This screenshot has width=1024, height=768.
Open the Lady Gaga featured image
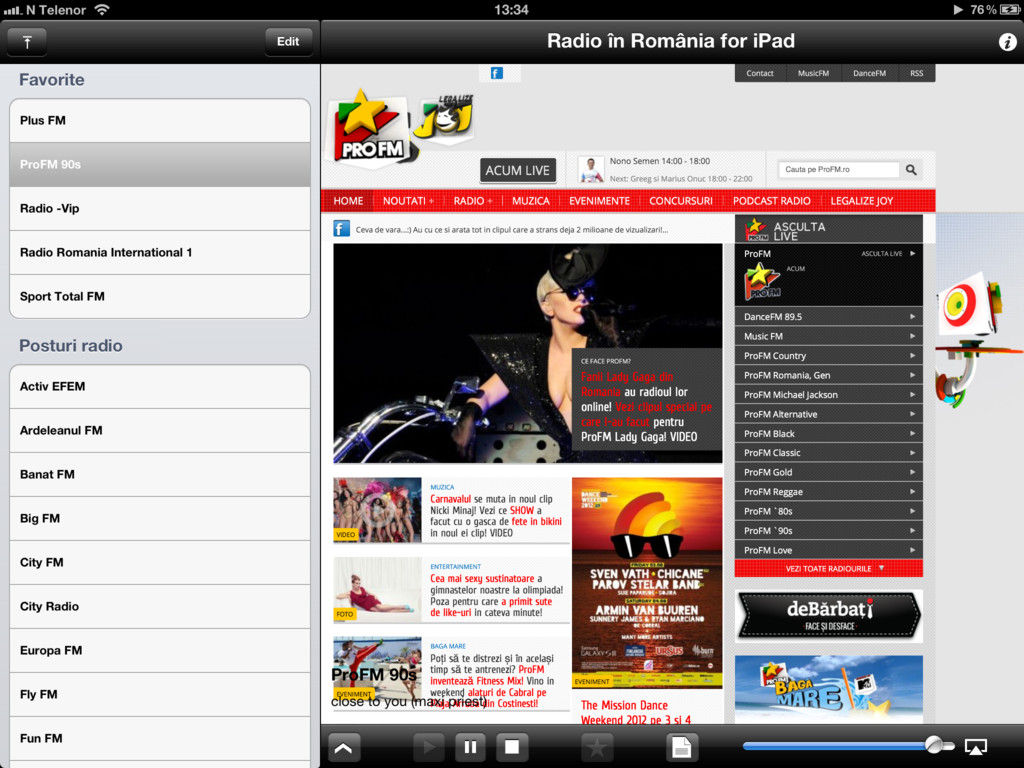point(528,353)
